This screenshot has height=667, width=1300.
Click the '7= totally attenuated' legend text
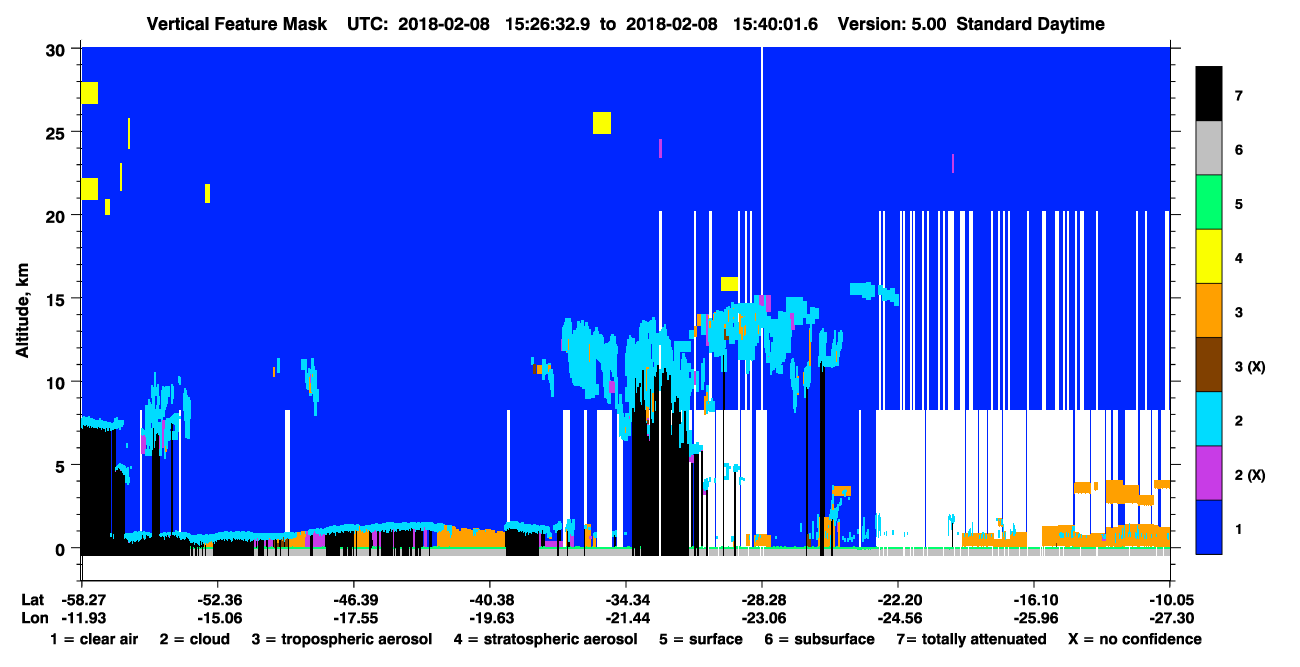971,639
